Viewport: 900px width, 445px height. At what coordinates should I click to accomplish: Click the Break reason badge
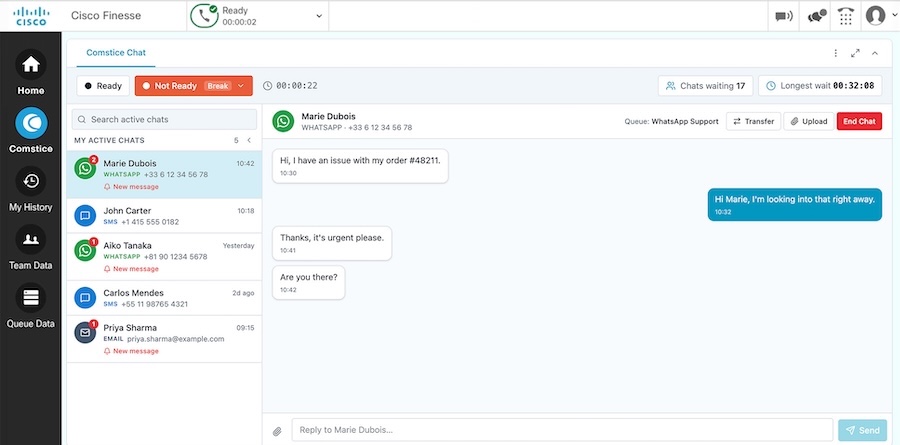pyautogui.click(x=218, y=86)
